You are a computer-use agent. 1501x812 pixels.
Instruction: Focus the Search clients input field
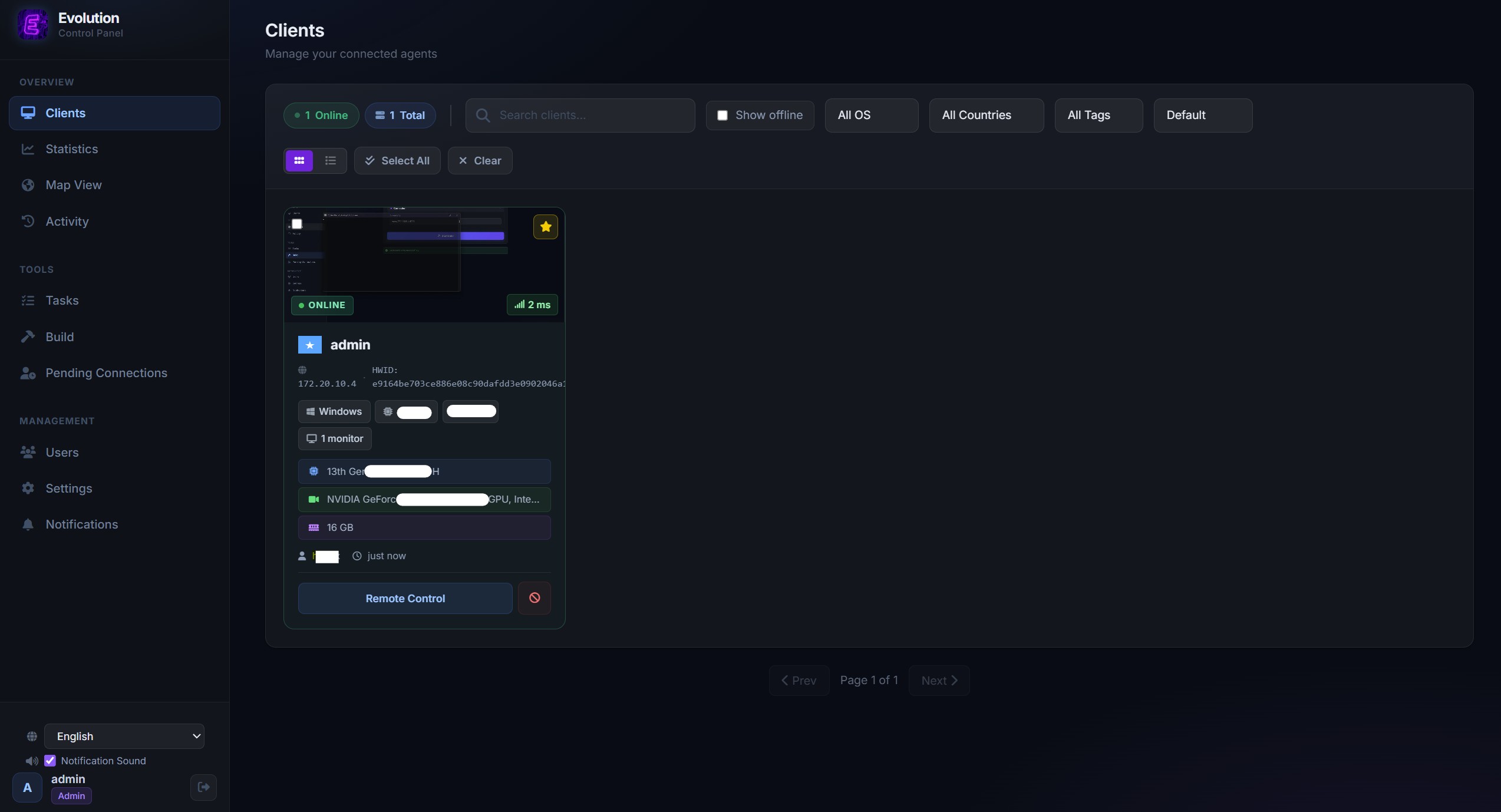580,115
